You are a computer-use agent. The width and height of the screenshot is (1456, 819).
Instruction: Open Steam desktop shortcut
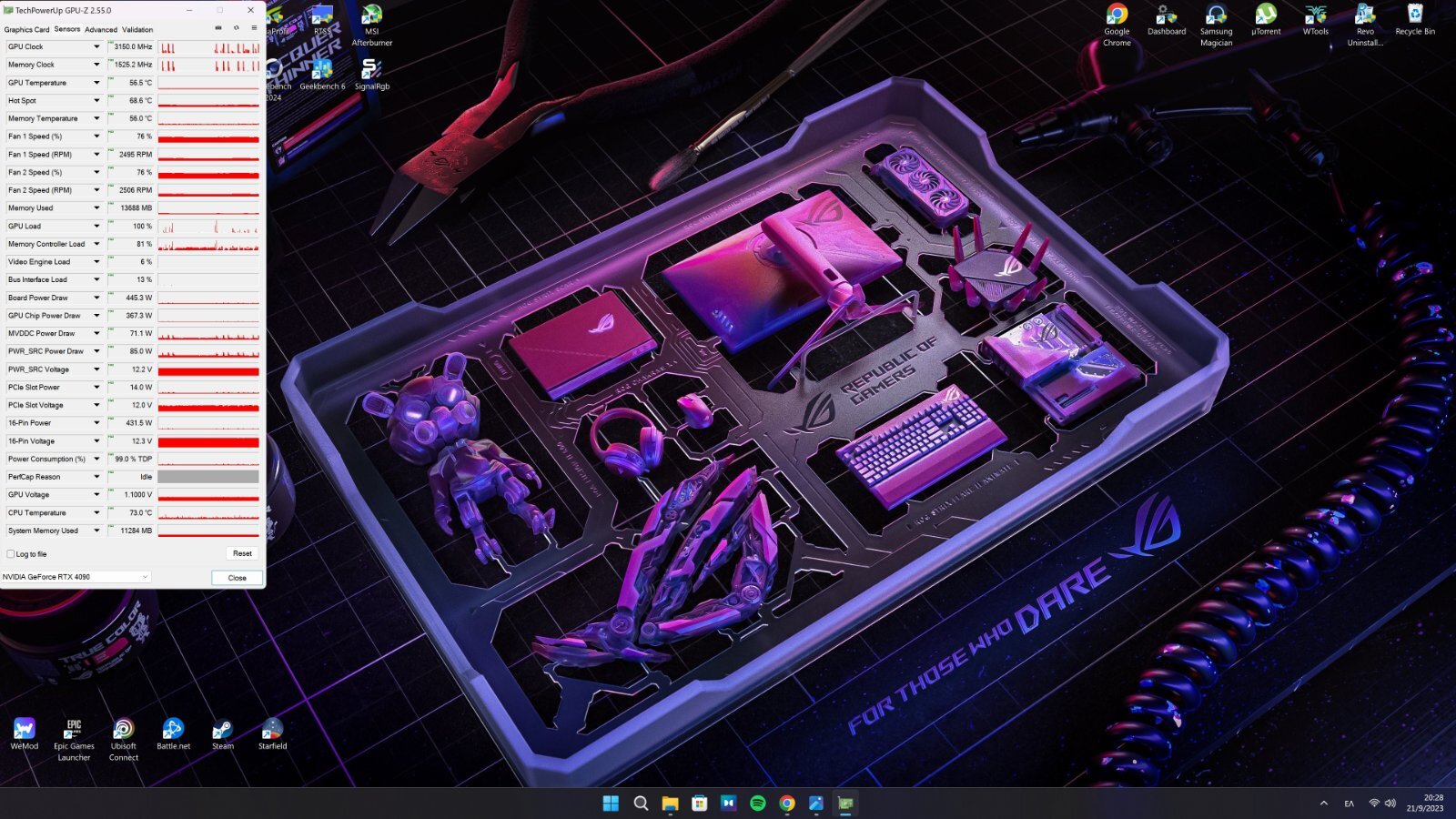click(223, 733)
